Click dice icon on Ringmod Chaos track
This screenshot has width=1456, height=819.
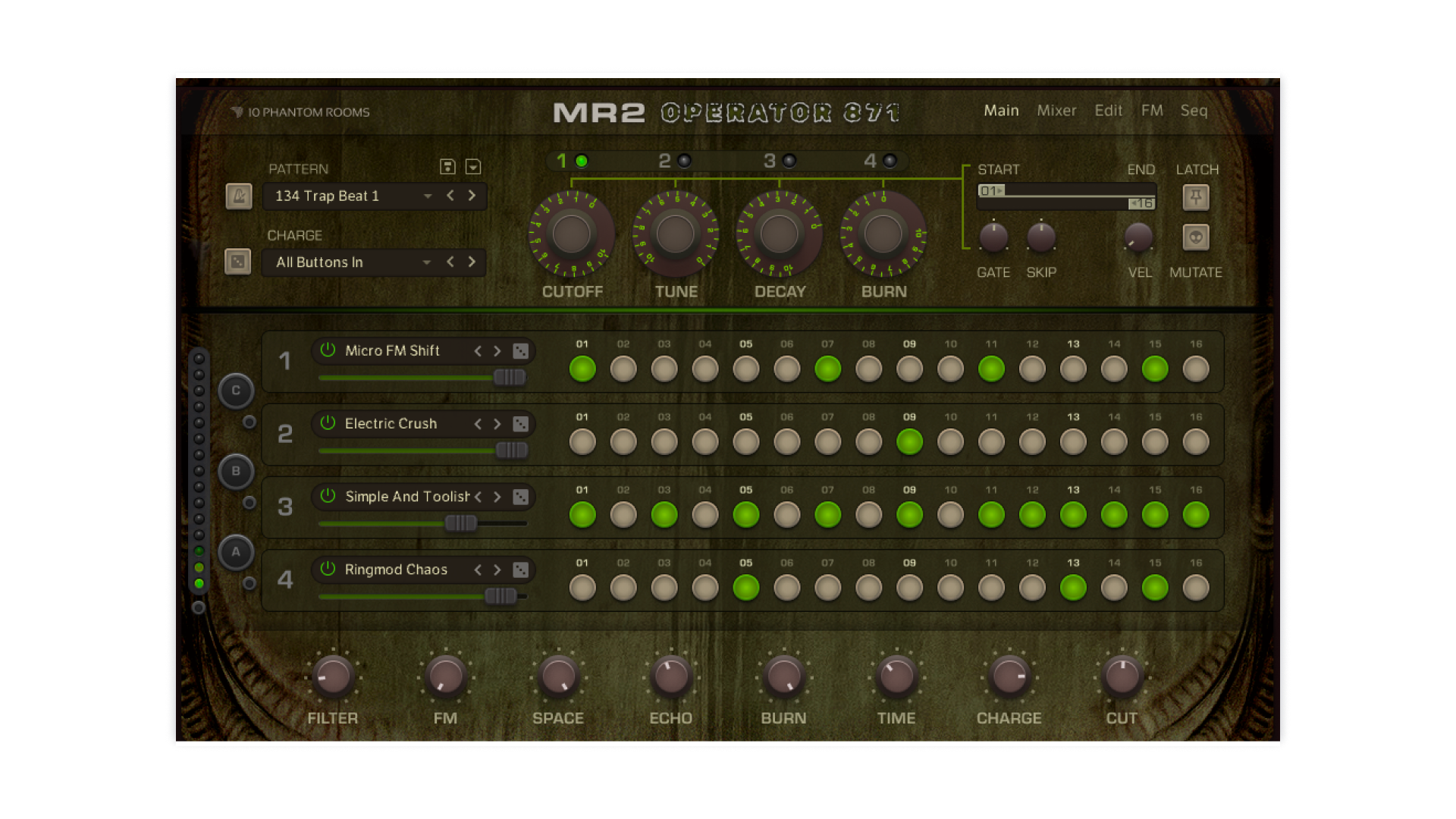(x=520, y=570)
